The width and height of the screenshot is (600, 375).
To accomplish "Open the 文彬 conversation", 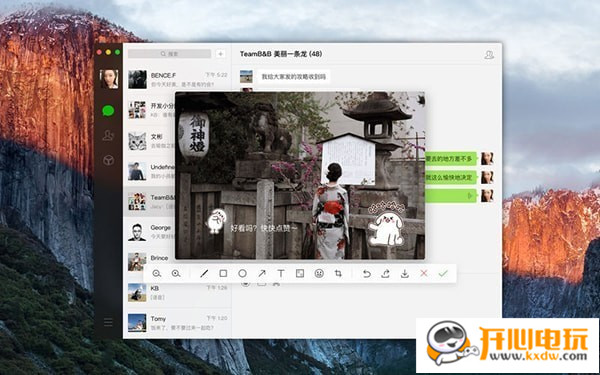I will [x=149, y=140].
